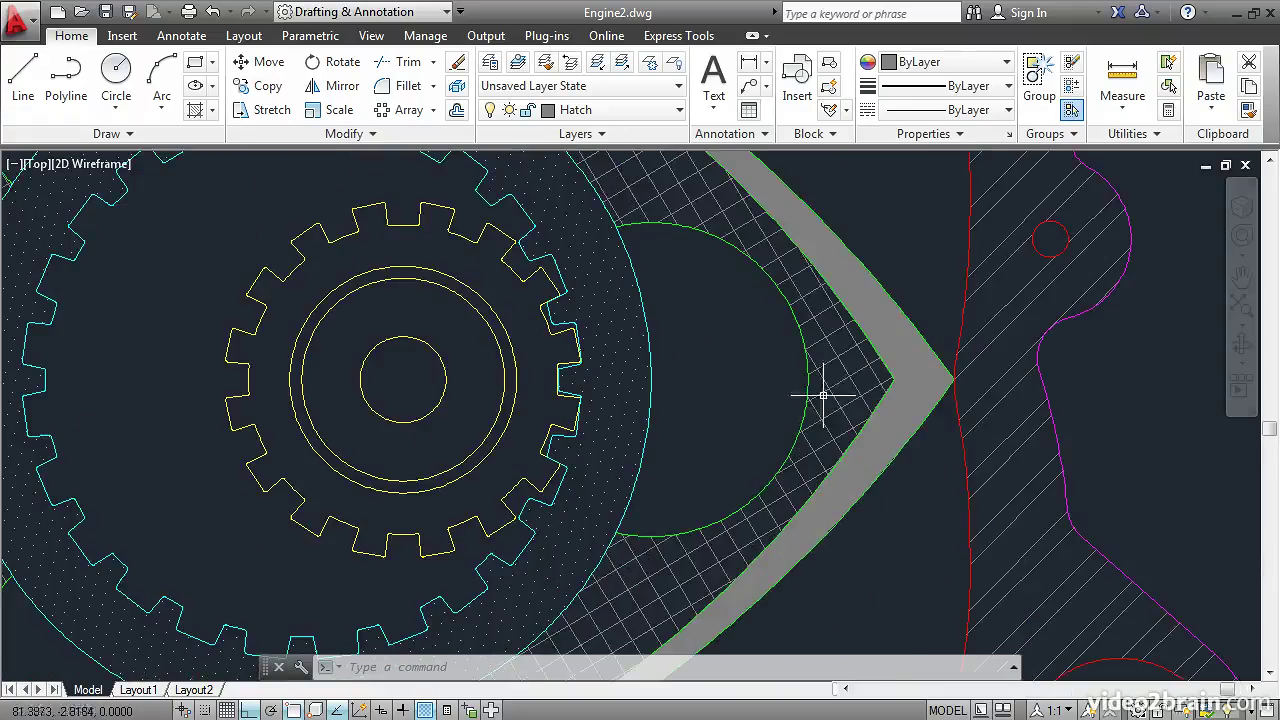Open the linetype ByLayer dropdown
The width and height of the screenshot is (1280, 720).
[947, 110]
